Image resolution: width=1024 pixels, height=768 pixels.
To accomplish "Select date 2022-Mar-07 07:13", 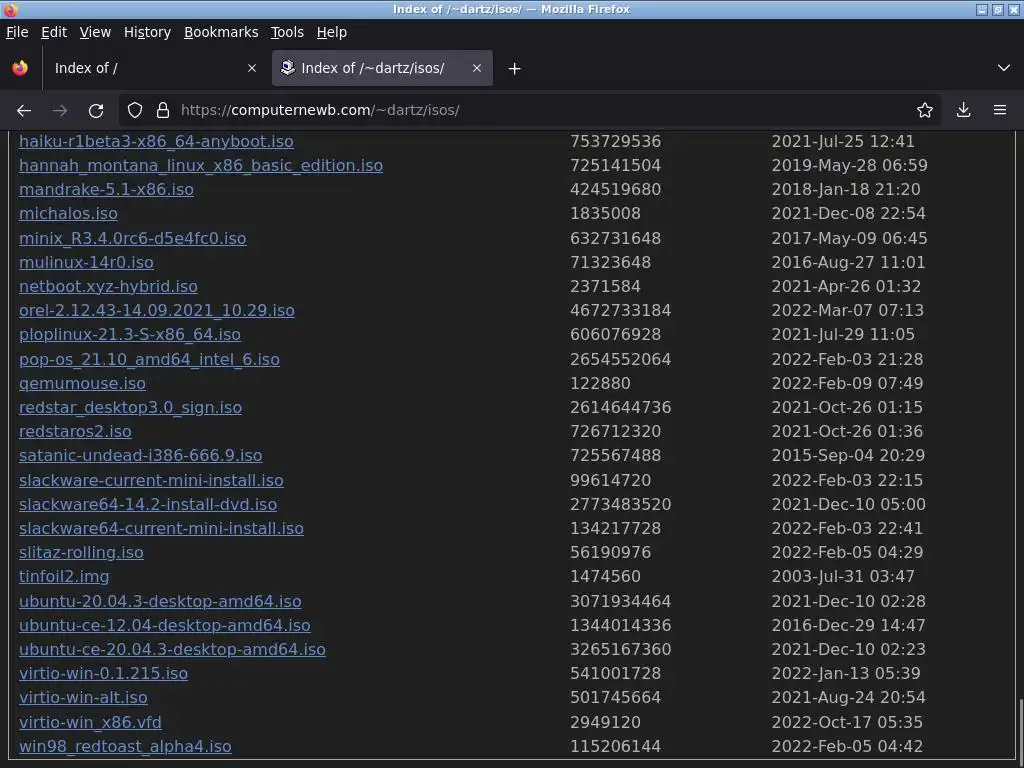I will pos(848,311).
